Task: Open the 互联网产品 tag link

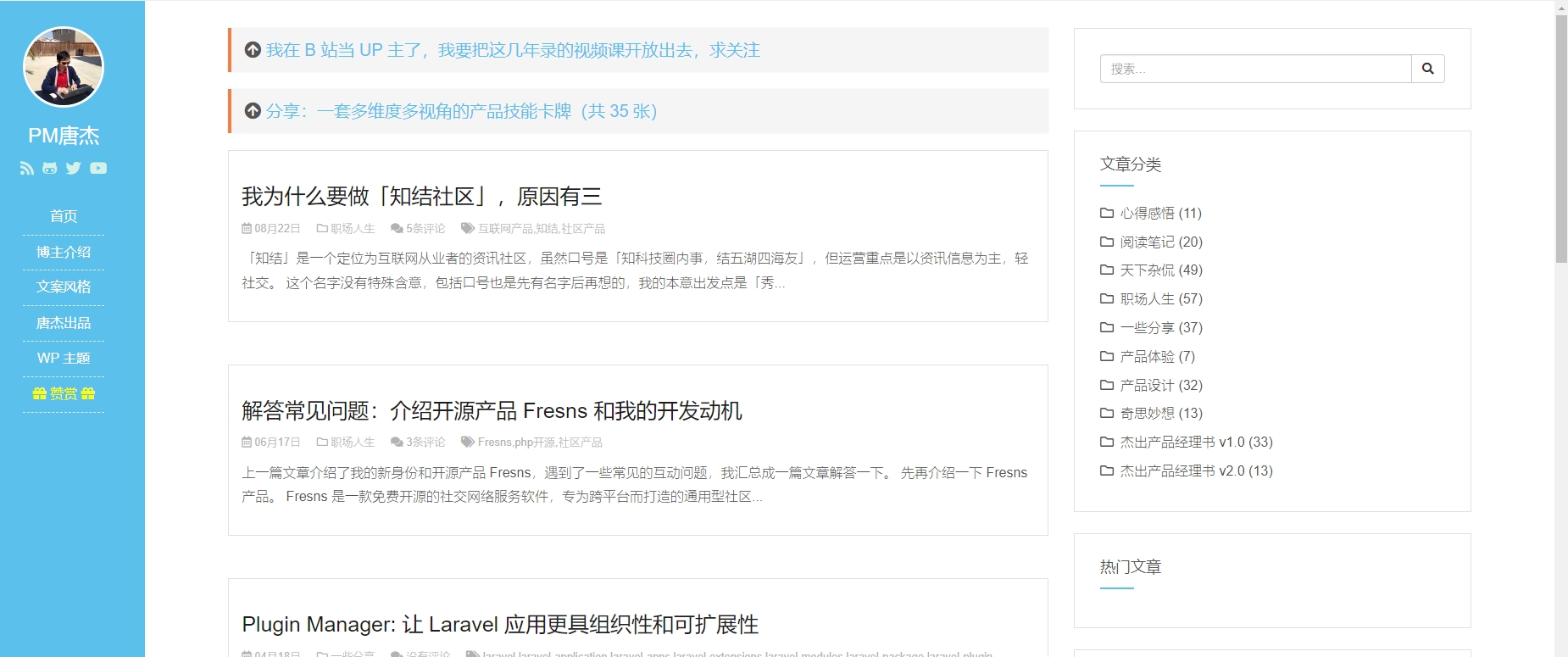Action: (505, 228)
